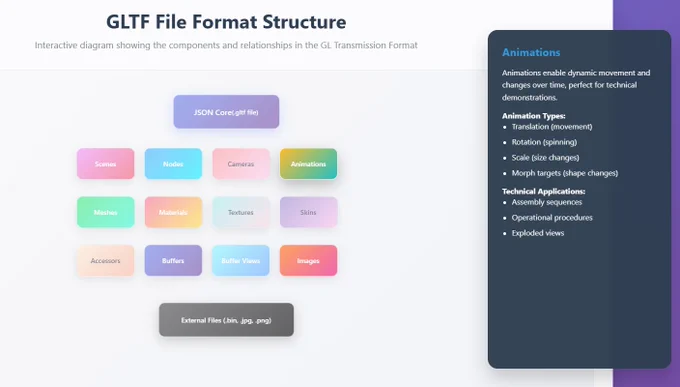The height and width of the screenshot is (387, 680).
Task: Select the Buffers component box
Action: 173,260
